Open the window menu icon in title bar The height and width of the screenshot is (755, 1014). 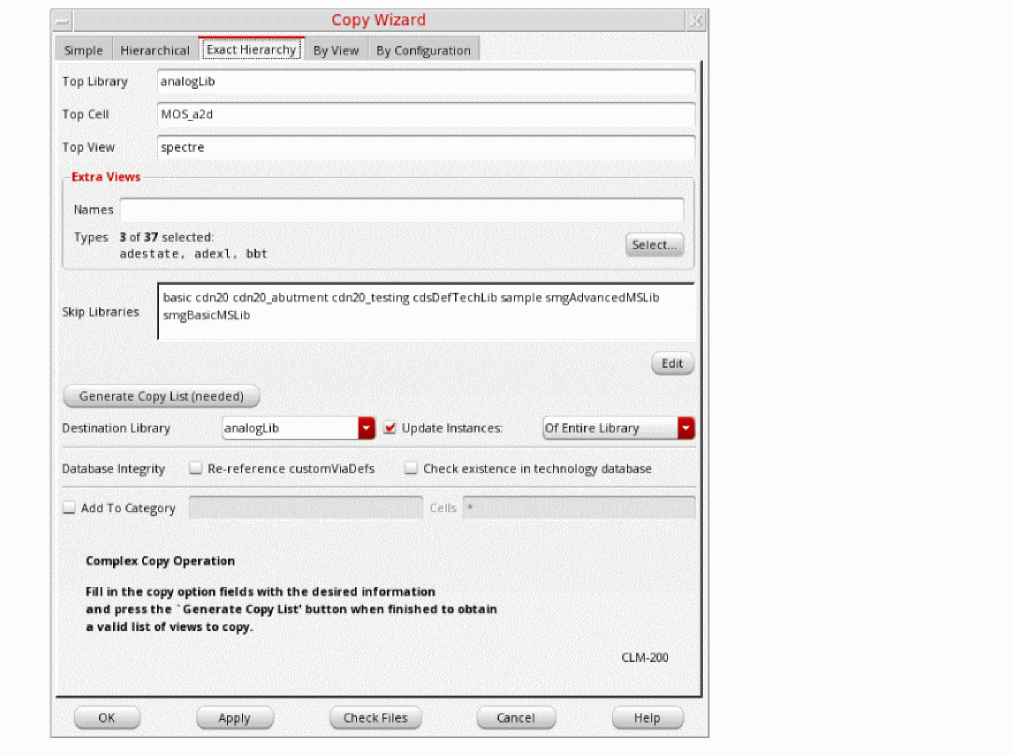63,21
